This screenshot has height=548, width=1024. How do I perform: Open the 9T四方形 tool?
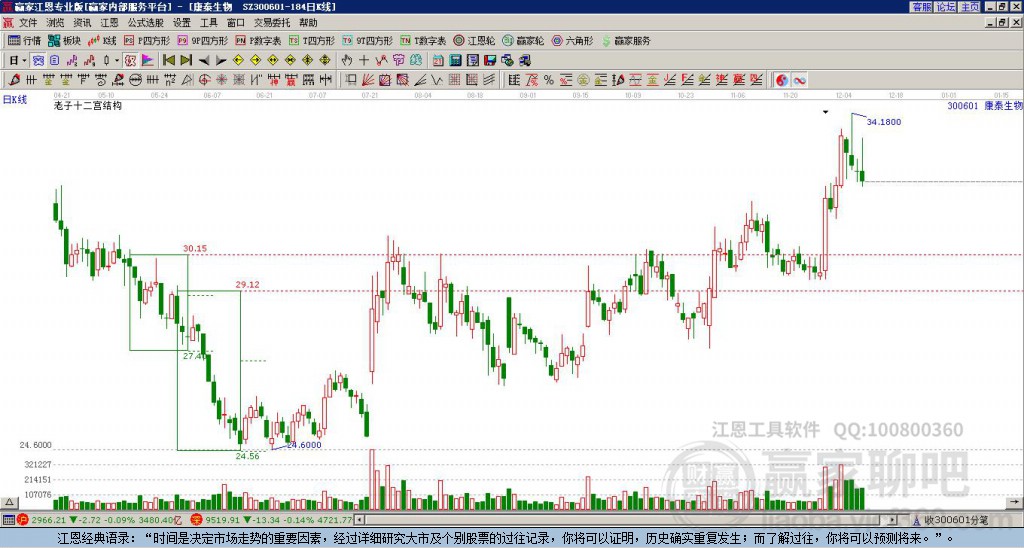(367, 40)
